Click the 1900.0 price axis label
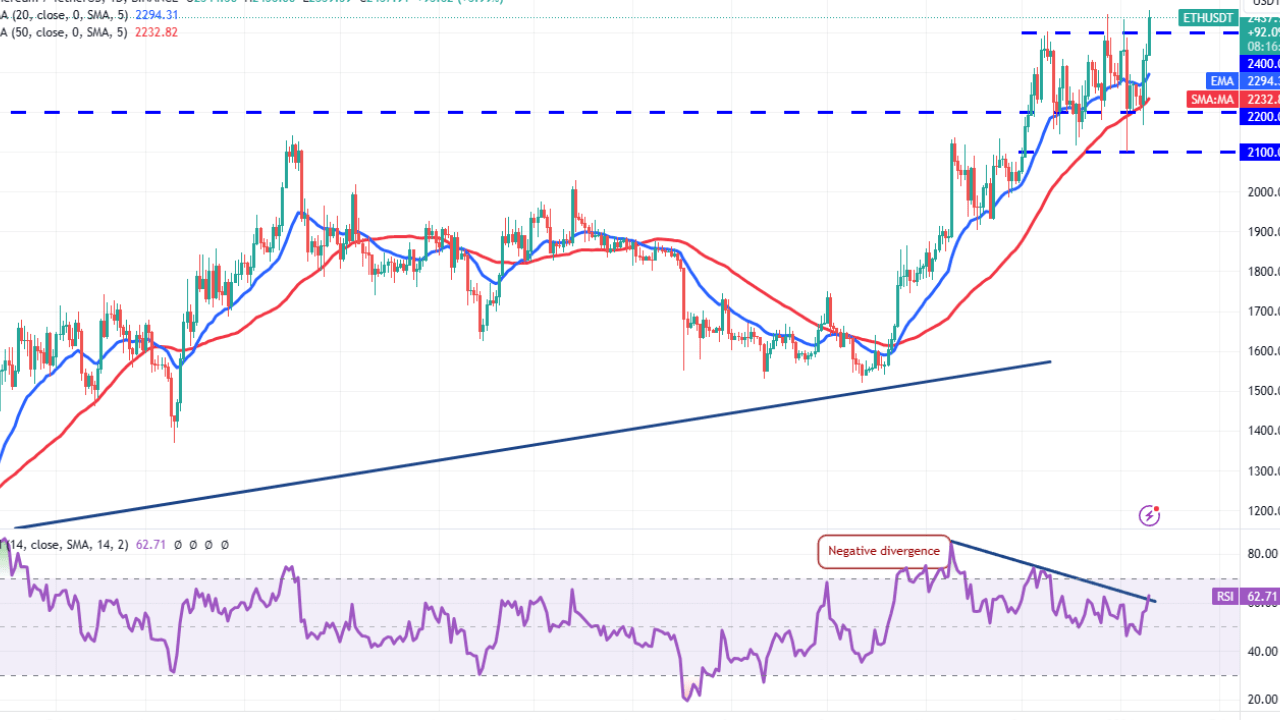This screenshot has height=720, width=1280. (1262, 232)
